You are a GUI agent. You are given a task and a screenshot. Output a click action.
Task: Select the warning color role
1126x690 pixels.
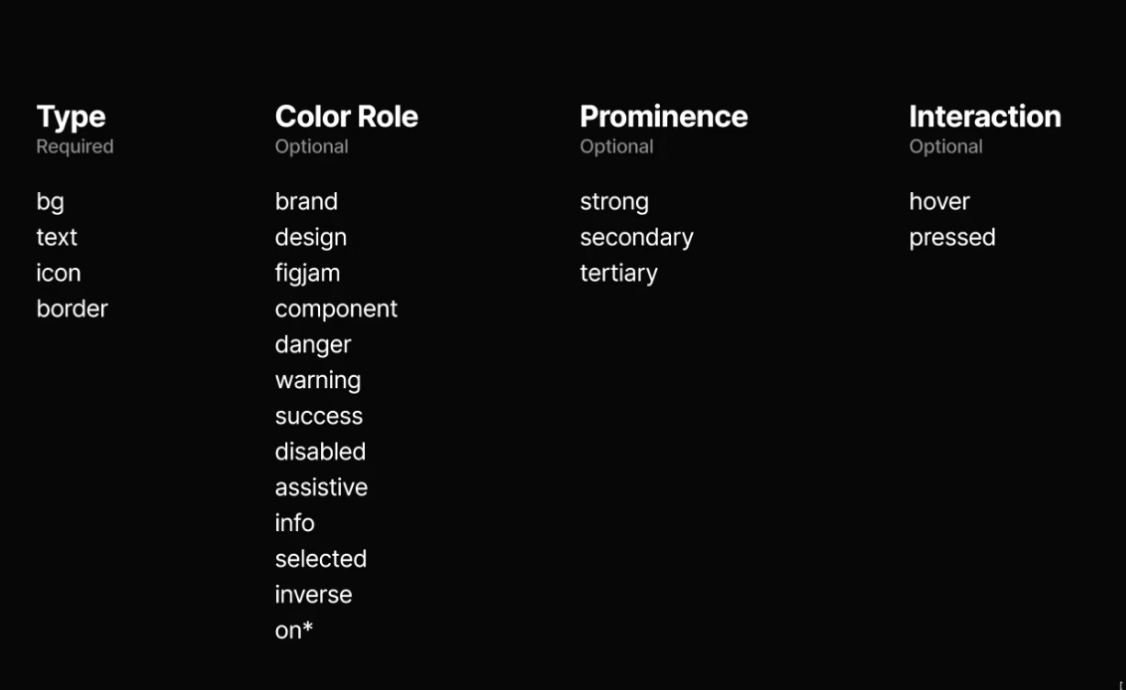click(318, 381)
